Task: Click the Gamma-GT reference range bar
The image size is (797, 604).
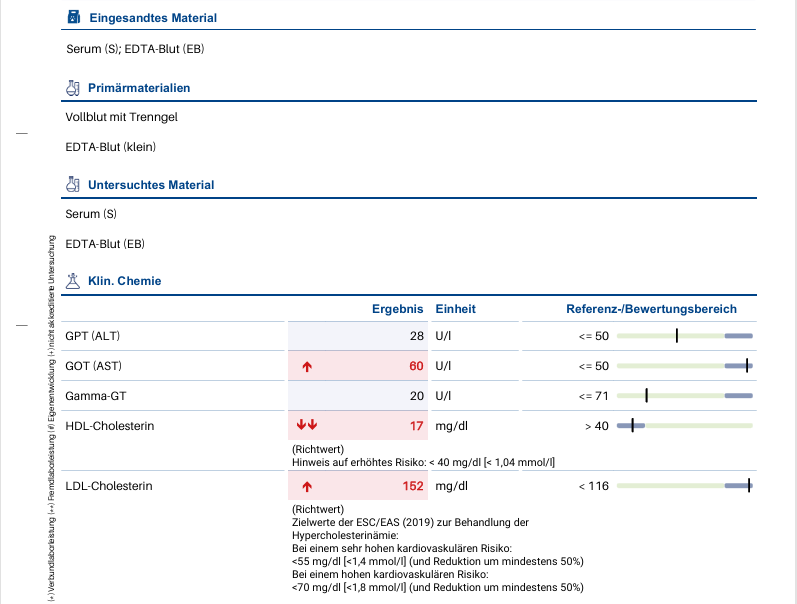Action: click(684, 396)
